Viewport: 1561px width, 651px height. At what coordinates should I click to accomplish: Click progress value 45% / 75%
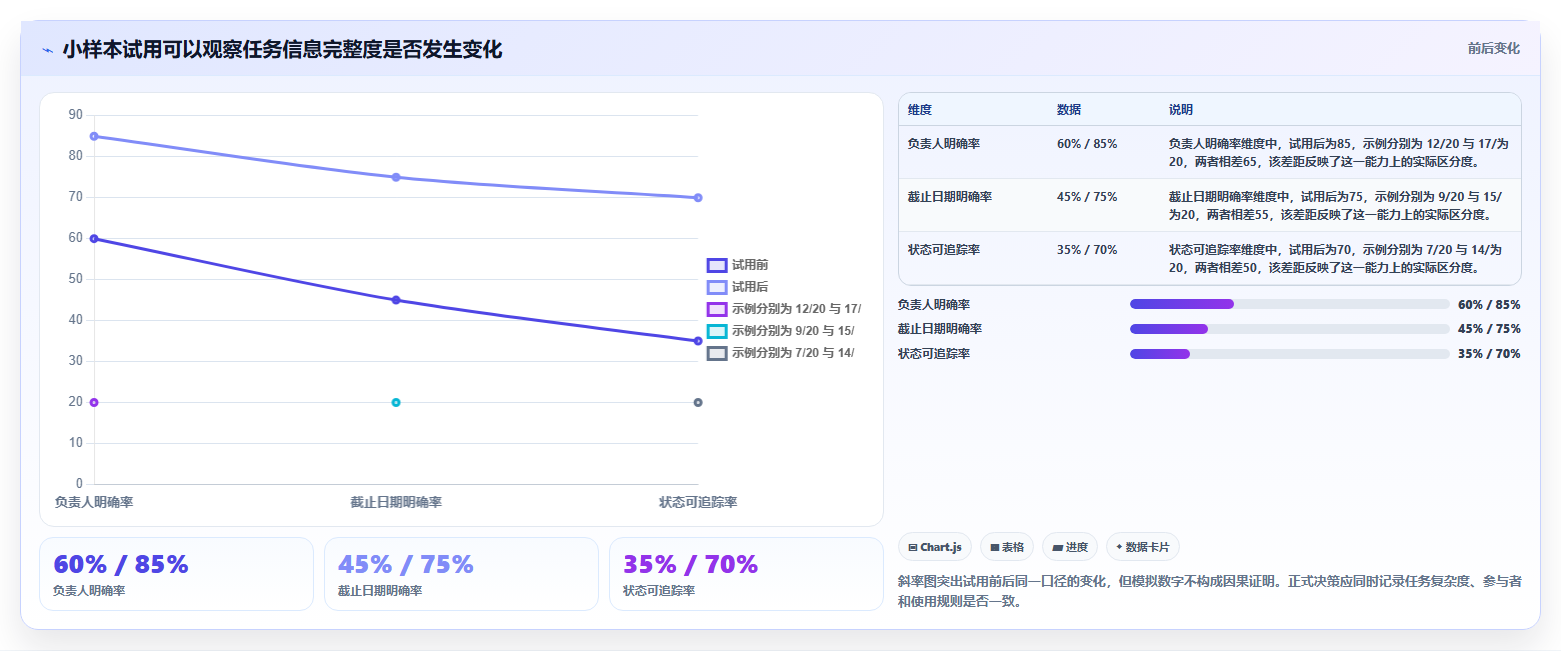[x=1489, y=329]
